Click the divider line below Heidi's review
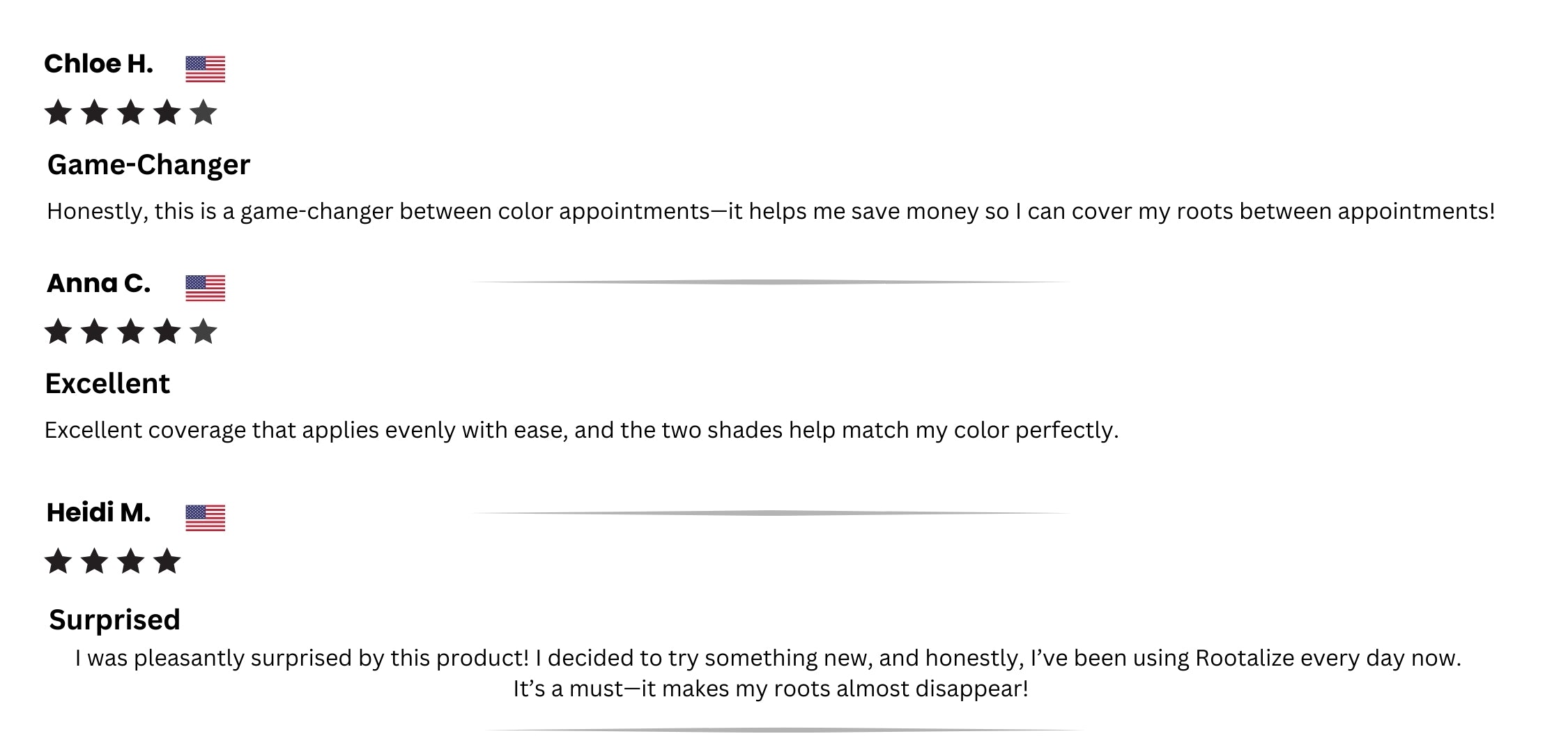 (x=784, y=730)
